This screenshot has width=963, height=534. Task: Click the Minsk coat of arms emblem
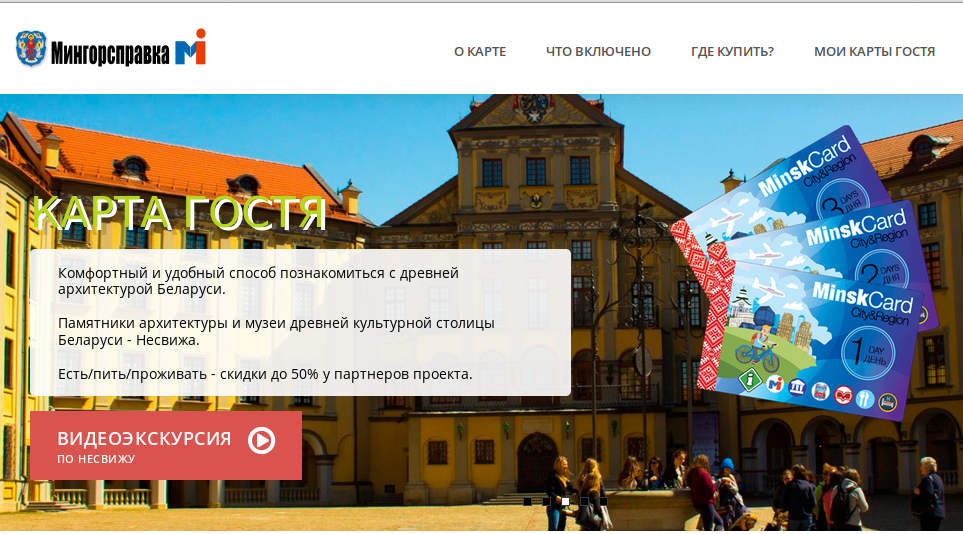click(31, 49)
